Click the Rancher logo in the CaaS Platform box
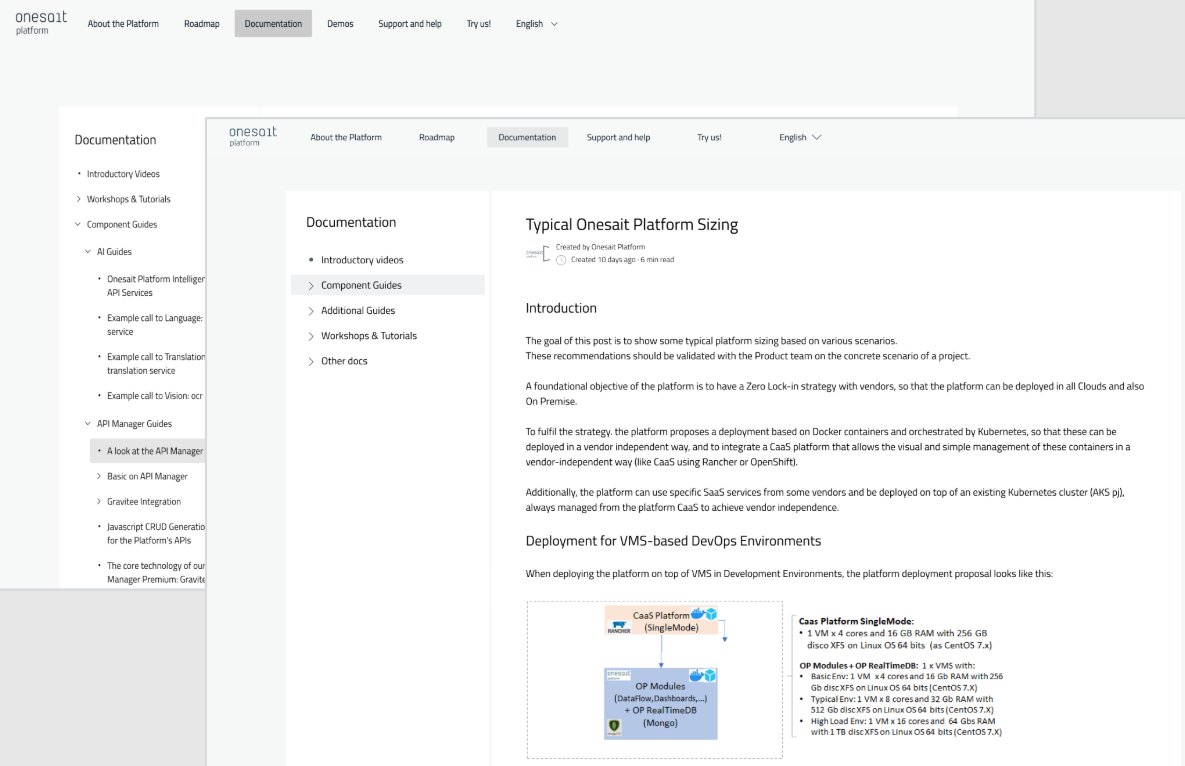 619,628
